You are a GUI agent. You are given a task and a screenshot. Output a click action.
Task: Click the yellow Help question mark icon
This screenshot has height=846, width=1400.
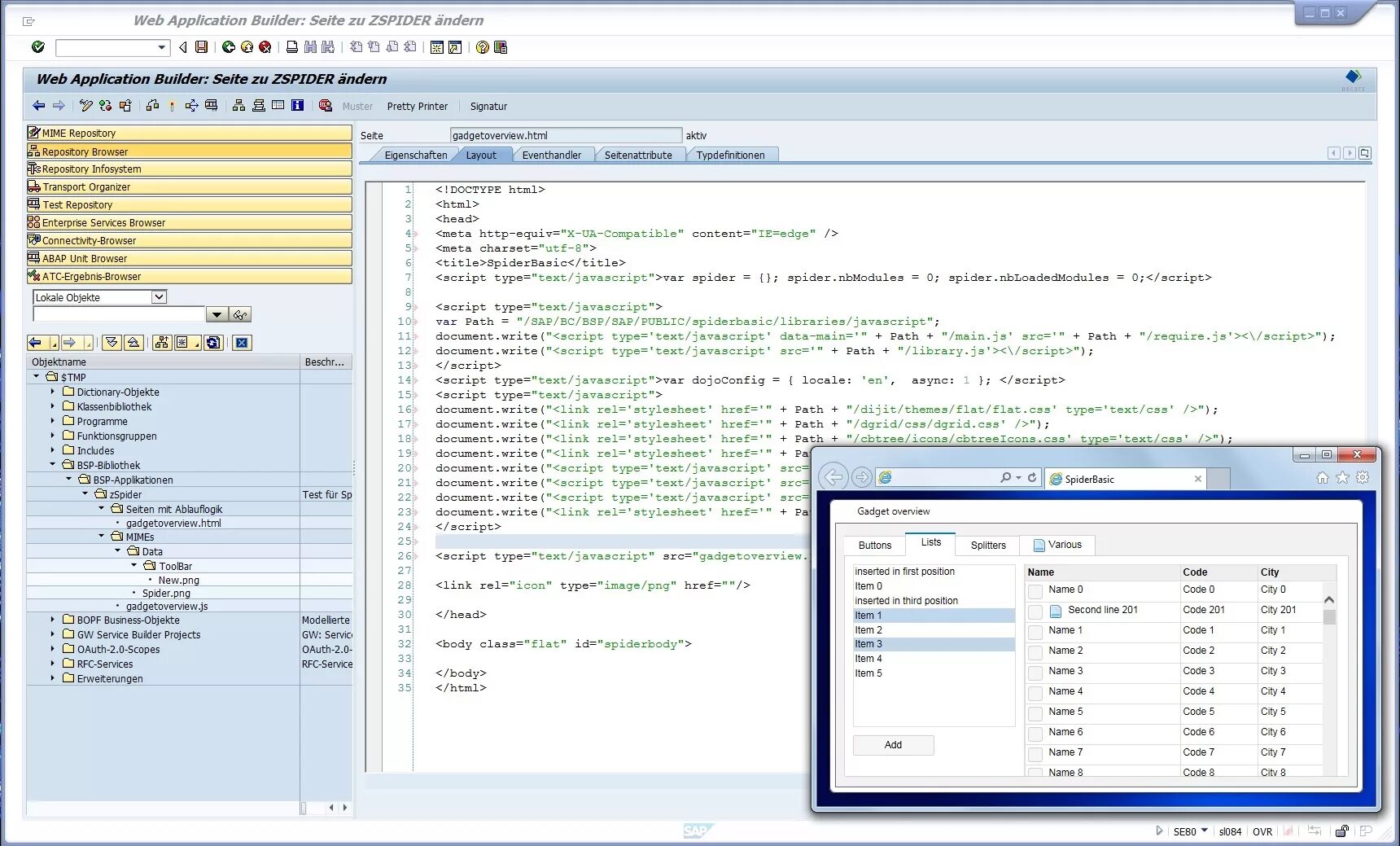(483, 47)
